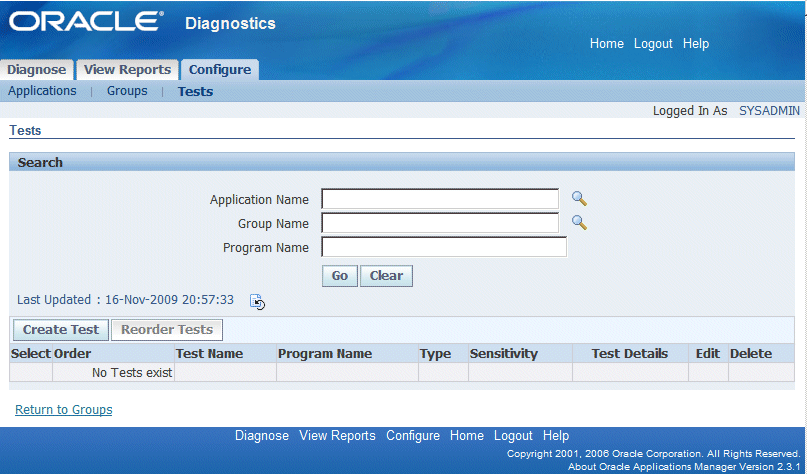Click the Reorder Tests button
The height and width of the screenshot is (474, 807).
click(167, 330)
